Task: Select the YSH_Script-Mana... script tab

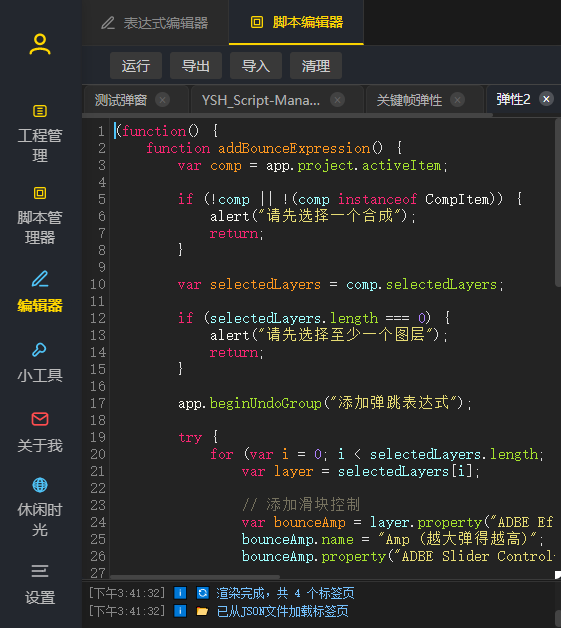Action: (x=261, y=100)
